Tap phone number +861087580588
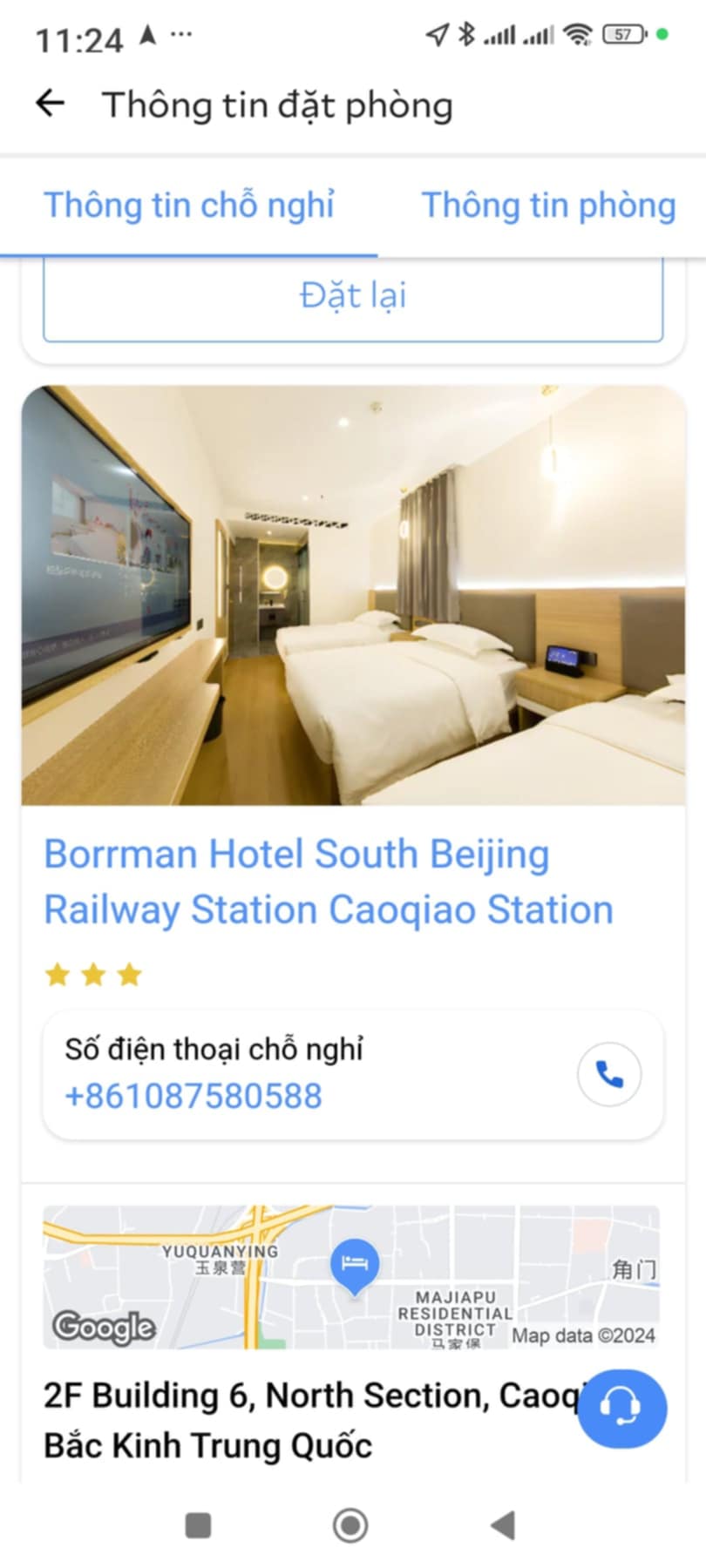 [x=193, y=1096]
